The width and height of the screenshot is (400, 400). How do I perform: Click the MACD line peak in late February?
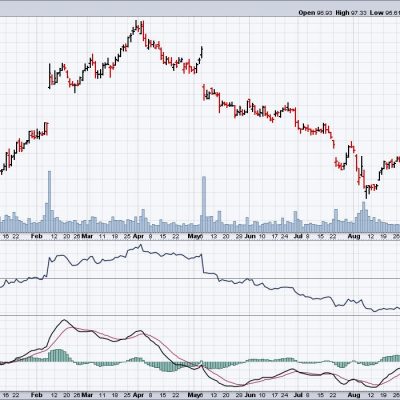pos(64,320)
